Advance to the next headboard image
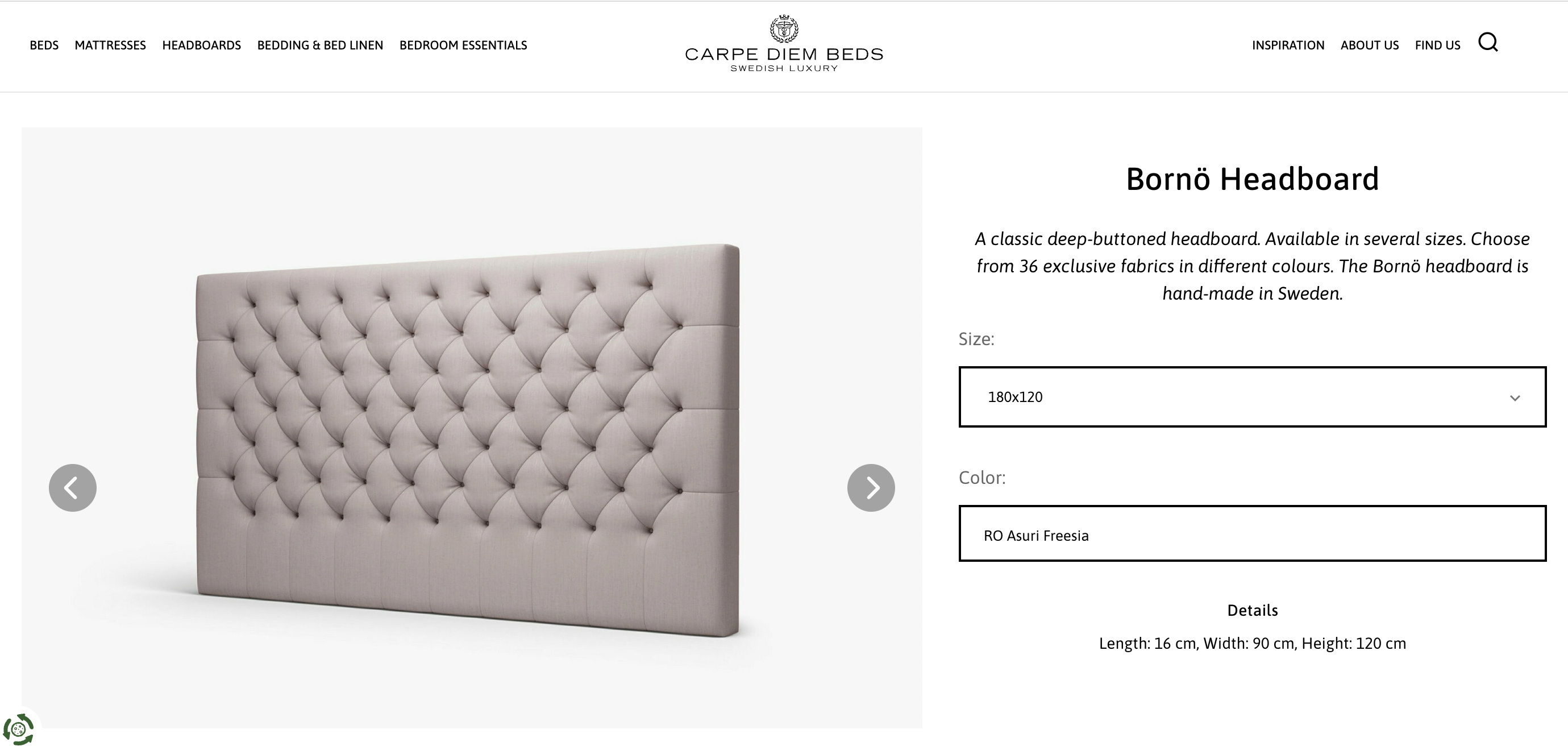 pyautogui.click(x=871, y=488)
